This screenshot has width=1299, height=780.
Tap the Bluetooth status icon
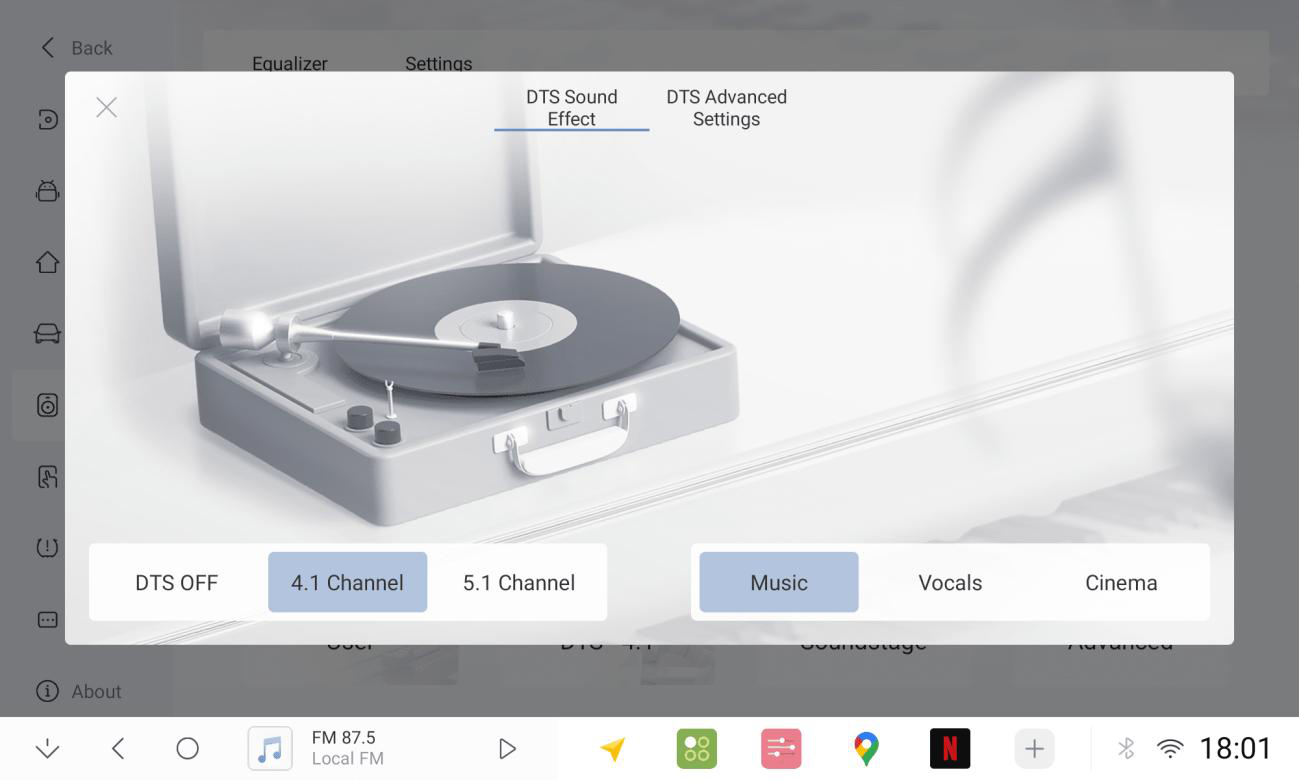[x=1125, y=748]
